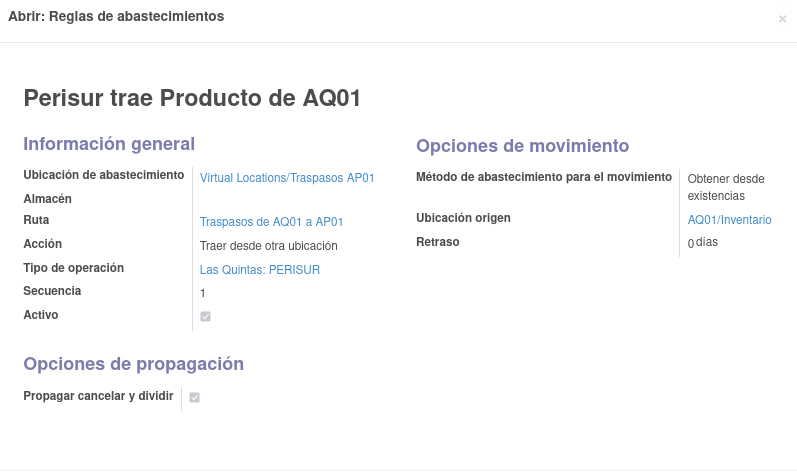Click the Perisur trae Producto de AQ01 title

(x=192, y=98)
